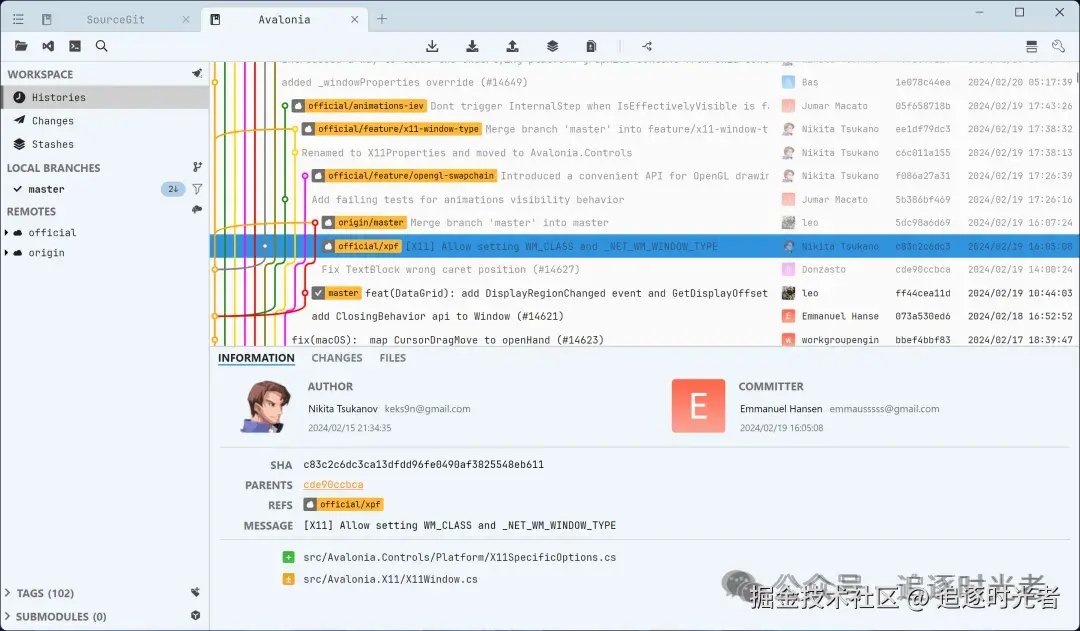This screenshot has width=1080, height=631.
Task: Open the main menu hamburger icon
Action: (18, 19)
